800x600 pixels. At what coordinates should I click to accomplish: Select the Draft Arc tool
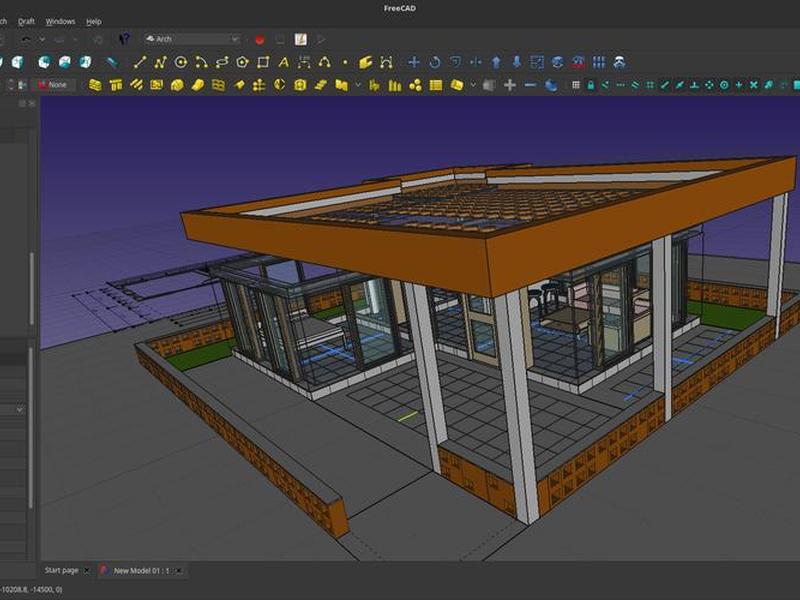coord(202,62)
